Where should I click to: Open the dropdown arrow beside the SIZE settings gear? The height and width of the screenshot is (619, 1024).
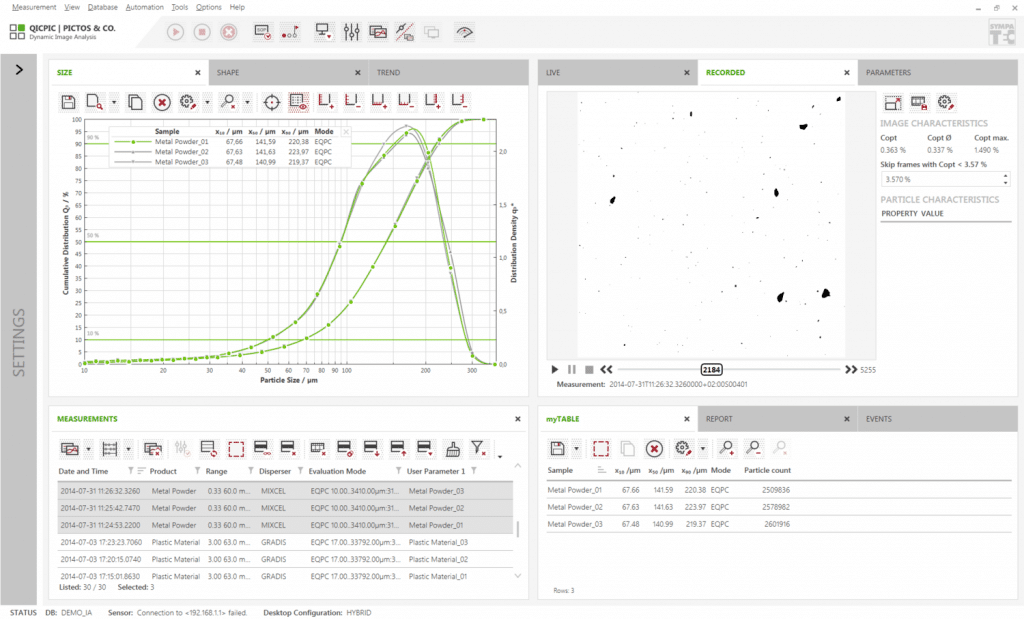[x=208, y=101]
